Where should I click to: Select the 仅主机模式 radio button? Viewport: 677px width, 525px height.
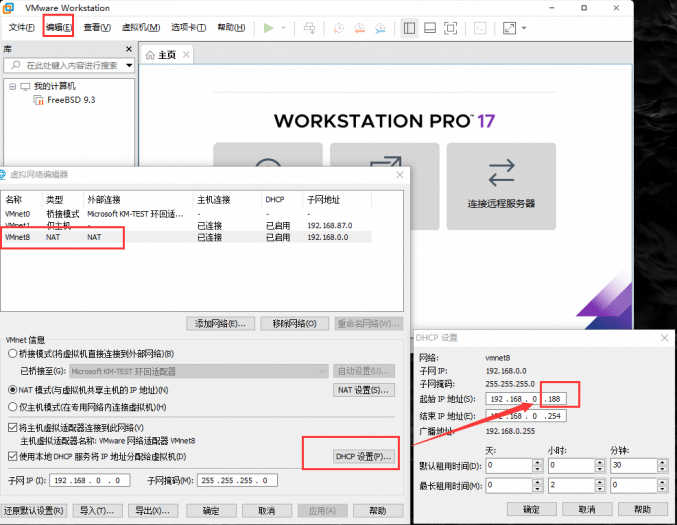[x=13, y=407]
